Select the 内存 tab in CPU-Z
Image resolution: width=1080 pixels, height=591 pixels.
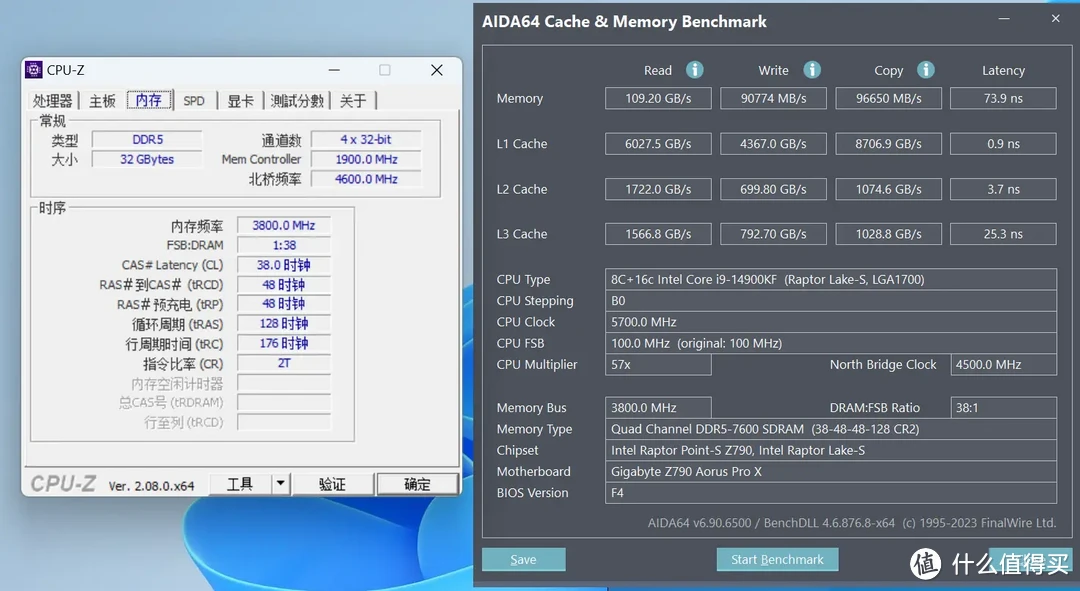[x=149, y=100]
